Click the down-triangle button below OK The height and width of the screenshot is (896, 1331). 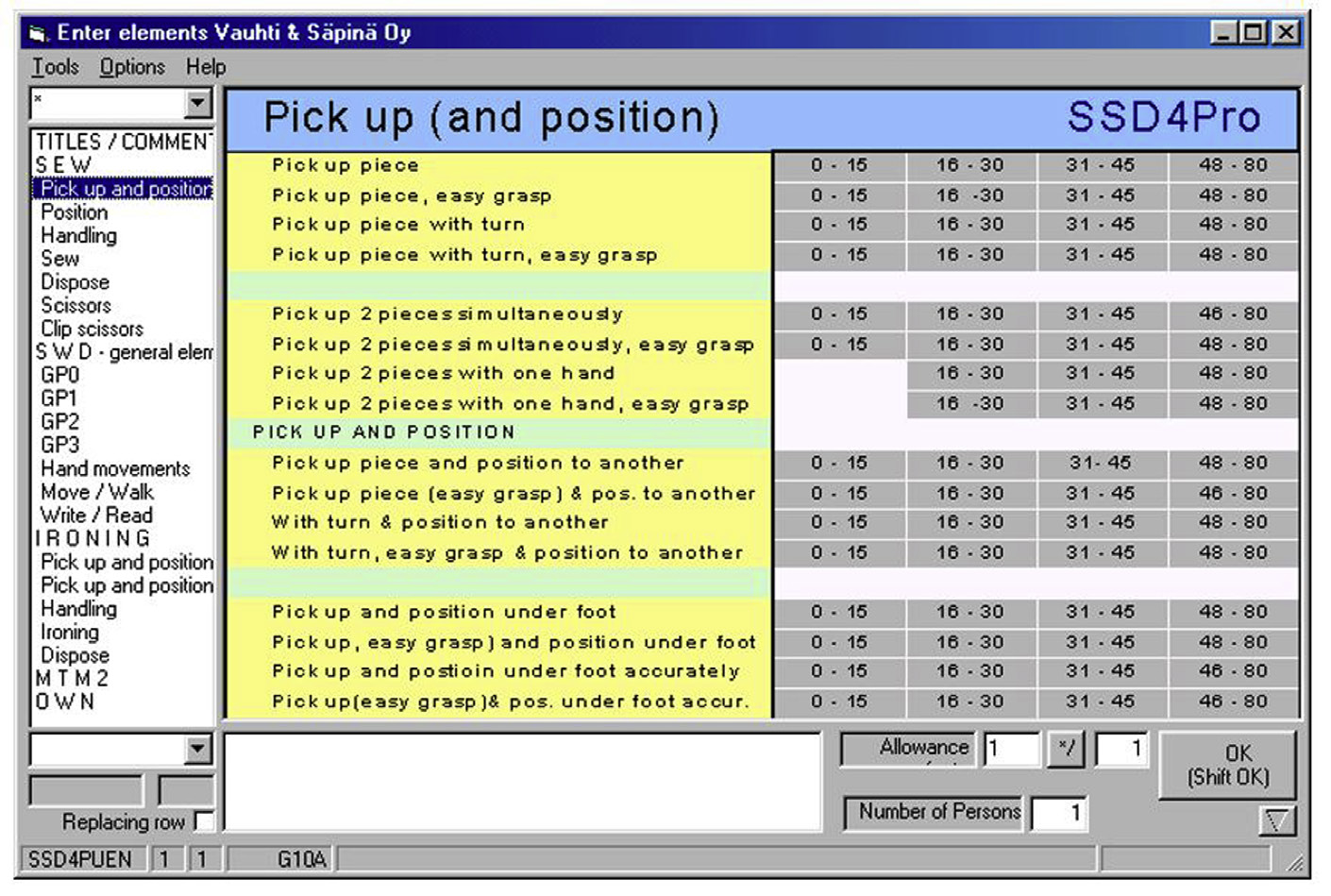[x=1276, y=821]
